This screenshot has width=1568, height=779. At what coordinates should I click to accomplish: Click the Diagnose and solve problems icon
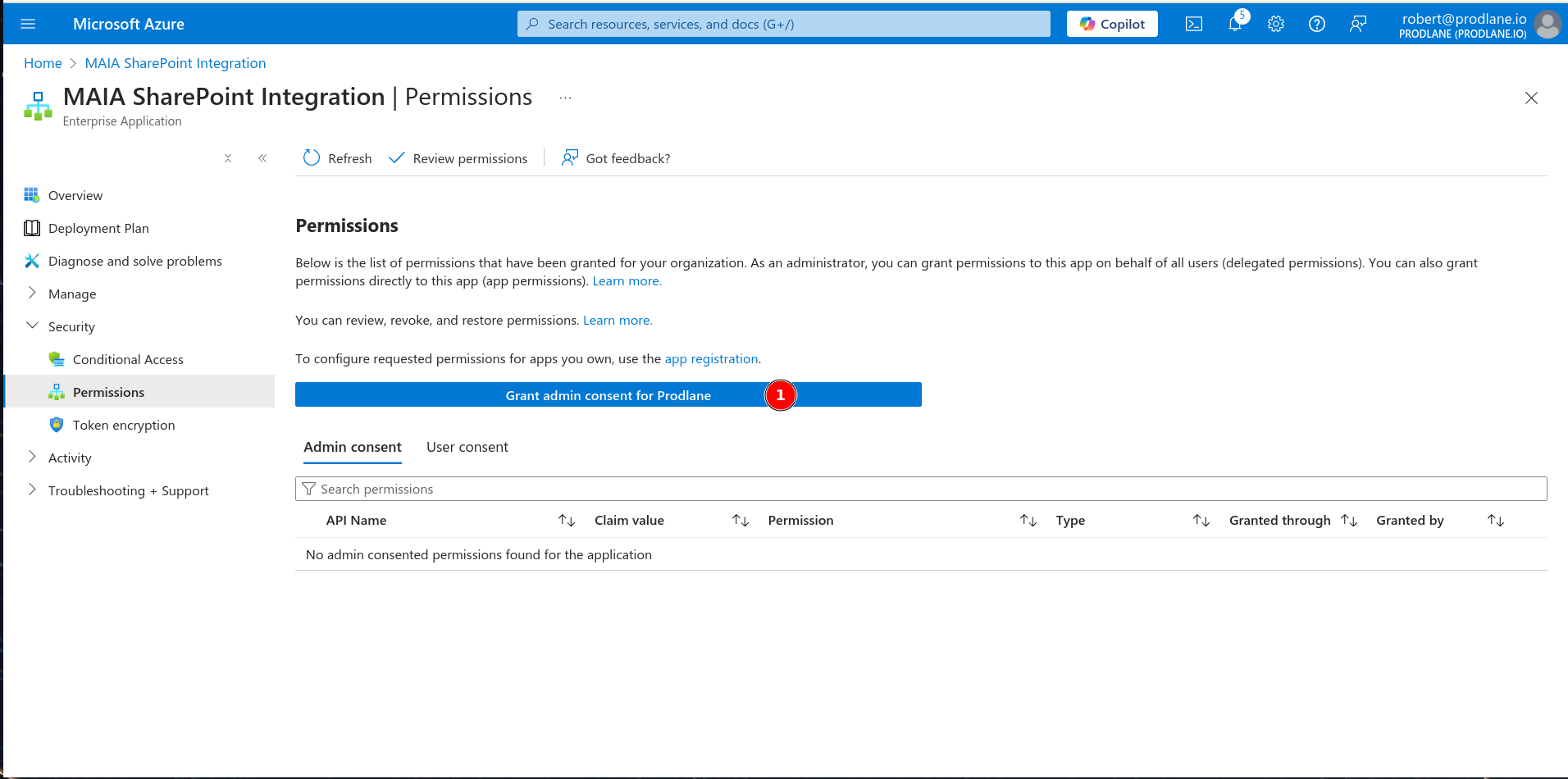pos(32,261)
